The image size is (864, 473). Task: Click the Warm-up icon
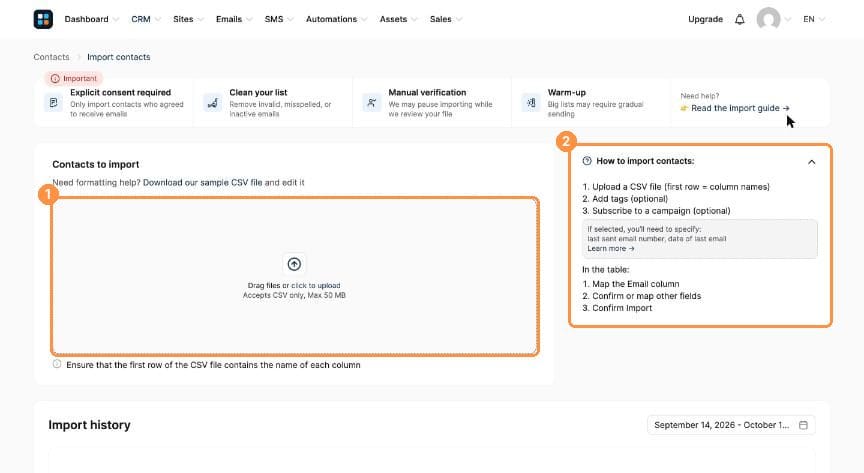(x=531, y=103)
